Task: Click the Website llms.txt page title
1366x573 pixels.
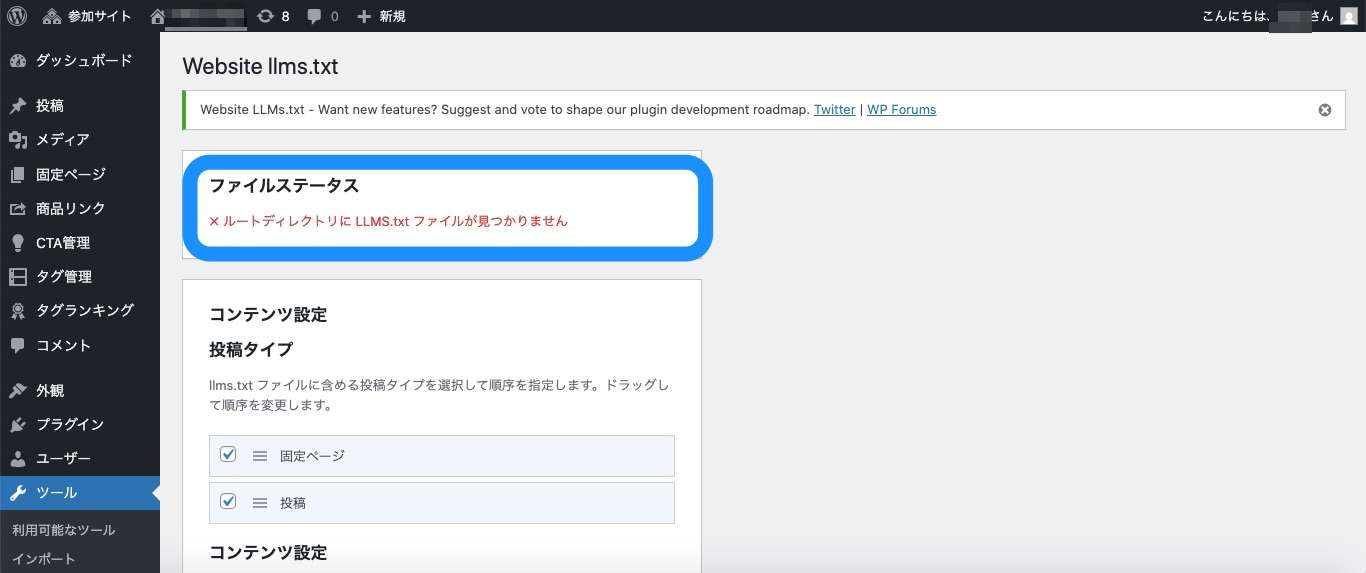Action: pos(260,67)
